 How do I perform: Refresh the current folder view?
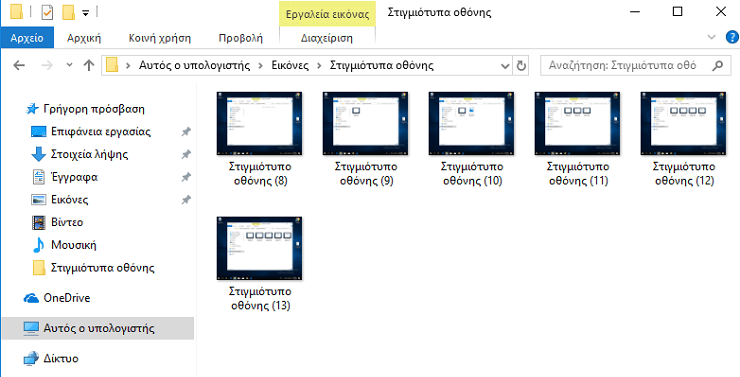point(521,66)
